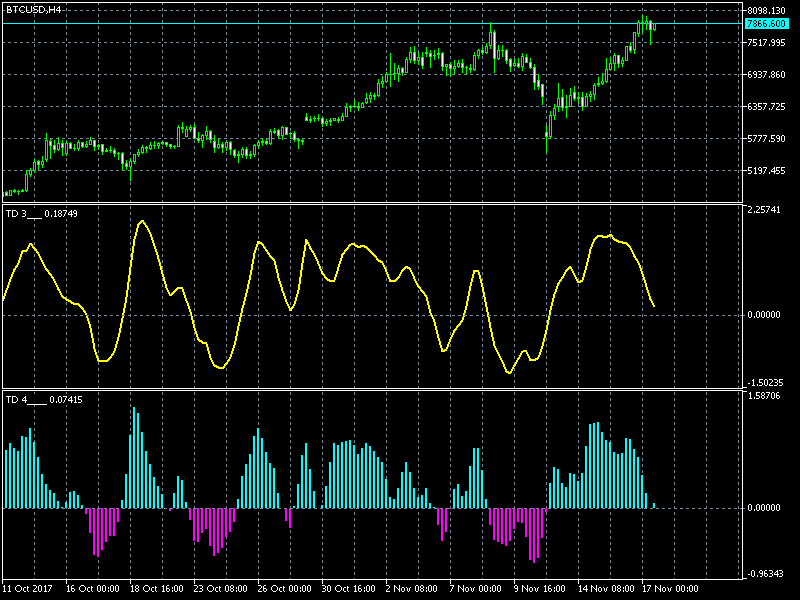Click the -0.96343 TD 4 scale minimum

(x=765, y=574)
